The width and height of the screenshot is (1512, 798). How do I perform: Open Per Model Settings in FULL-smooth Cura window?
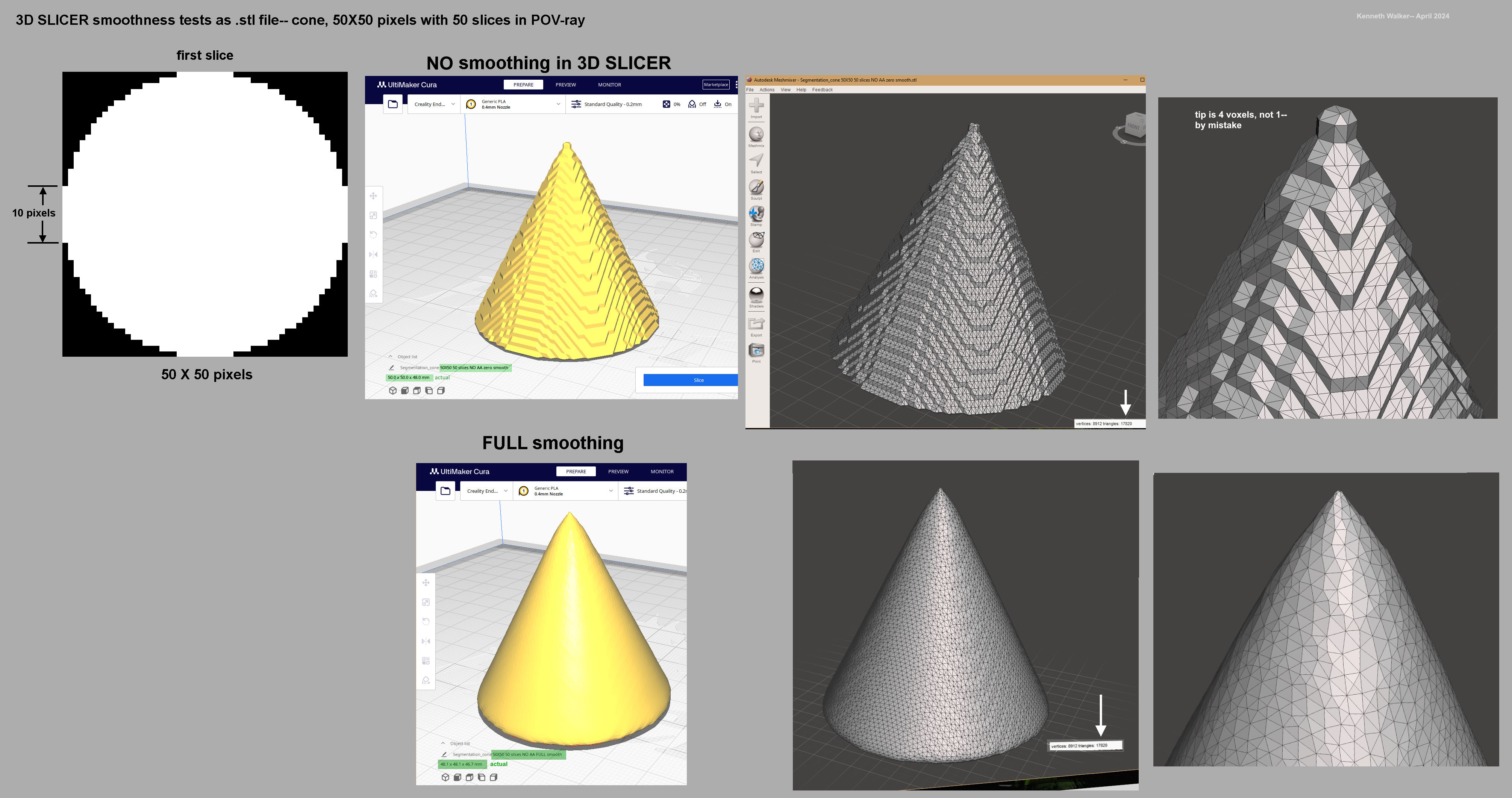coord(426,661)
